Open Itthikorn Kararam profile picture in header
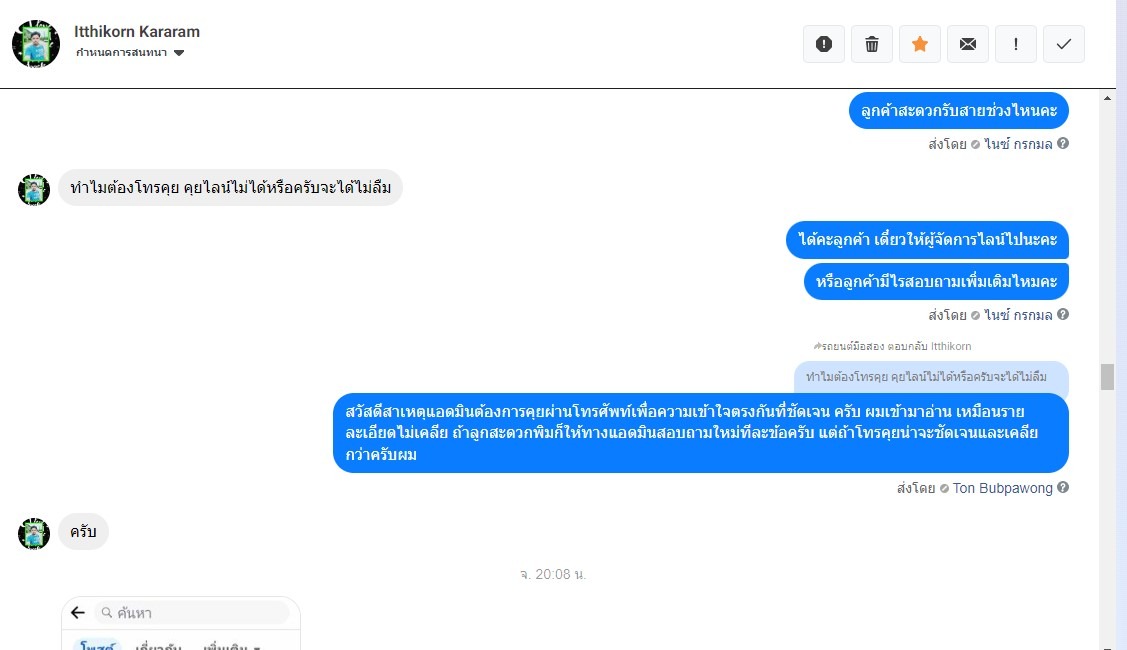 pyautogui.click(x=36, y=44)
